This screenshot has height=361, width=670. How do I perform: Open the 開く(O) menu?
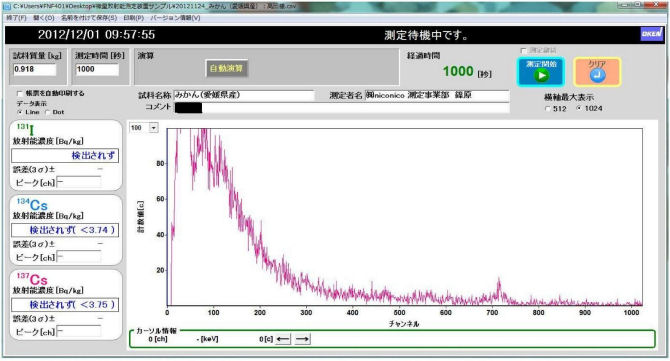coord(44,18)
